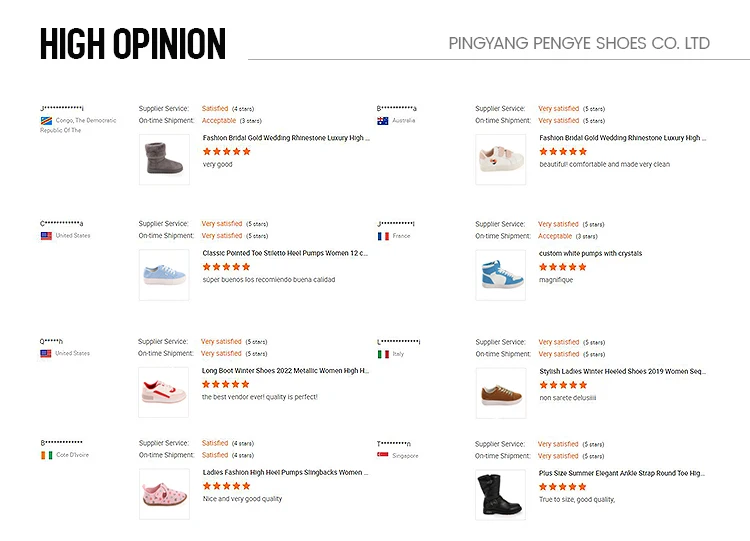Open 'Plus Size Summer Elegant Ankle Strap' link
The width and height of the screenshot is (750, 541).
[622, 472]
